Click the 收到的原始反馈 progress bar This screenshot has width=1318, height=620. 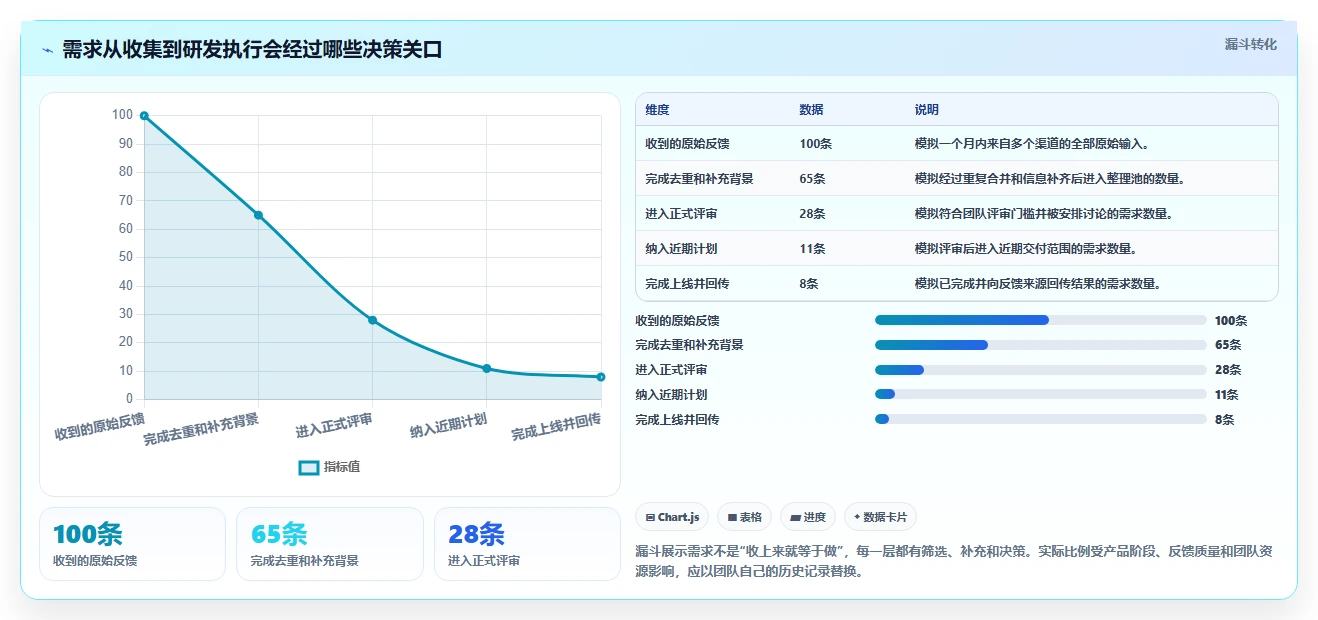[x=1040, y=320]
